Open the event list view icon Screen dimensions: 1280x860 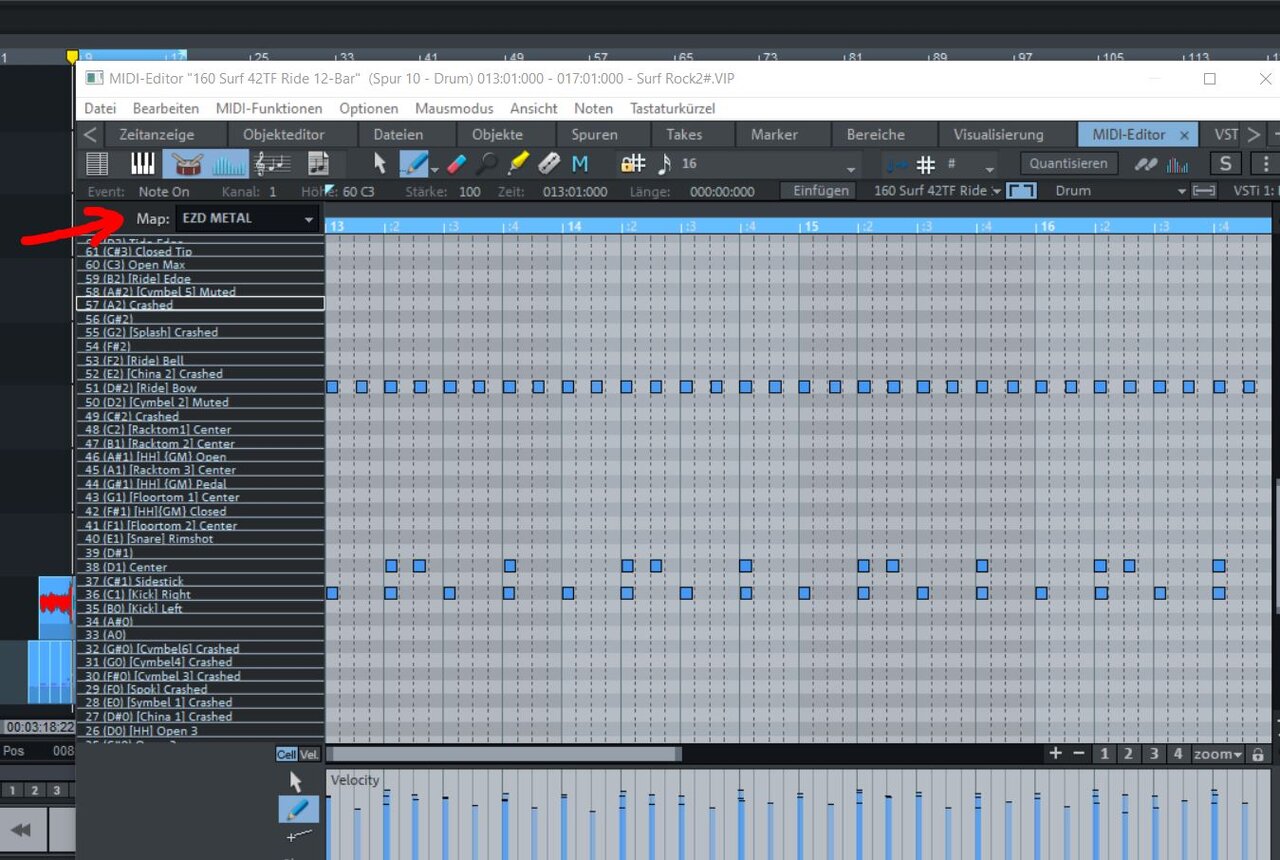pos(97,164)
